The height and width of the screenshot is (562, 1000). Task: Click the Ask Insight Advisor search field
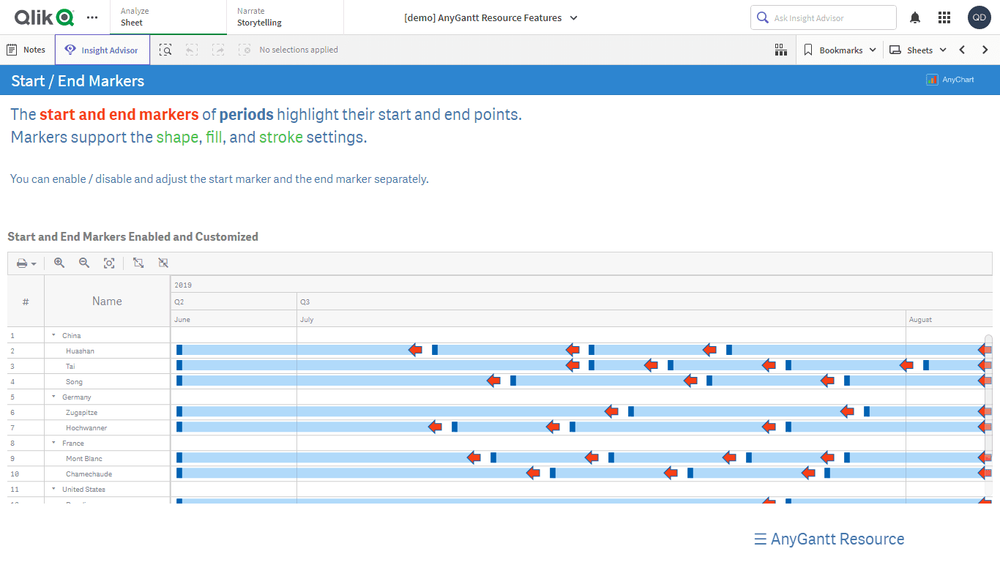pos(823,18)
